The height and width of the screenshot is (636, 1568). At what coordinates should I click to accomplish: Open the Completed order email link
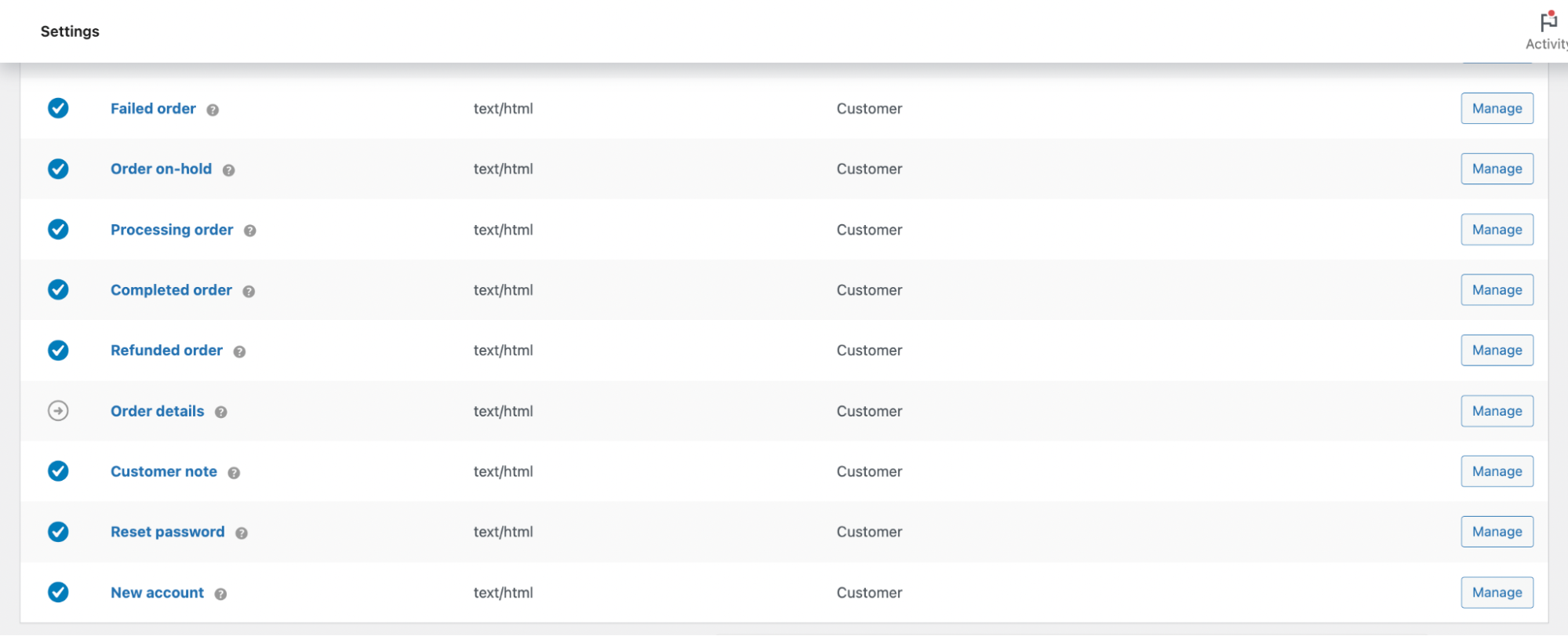(x=171, y=290)
